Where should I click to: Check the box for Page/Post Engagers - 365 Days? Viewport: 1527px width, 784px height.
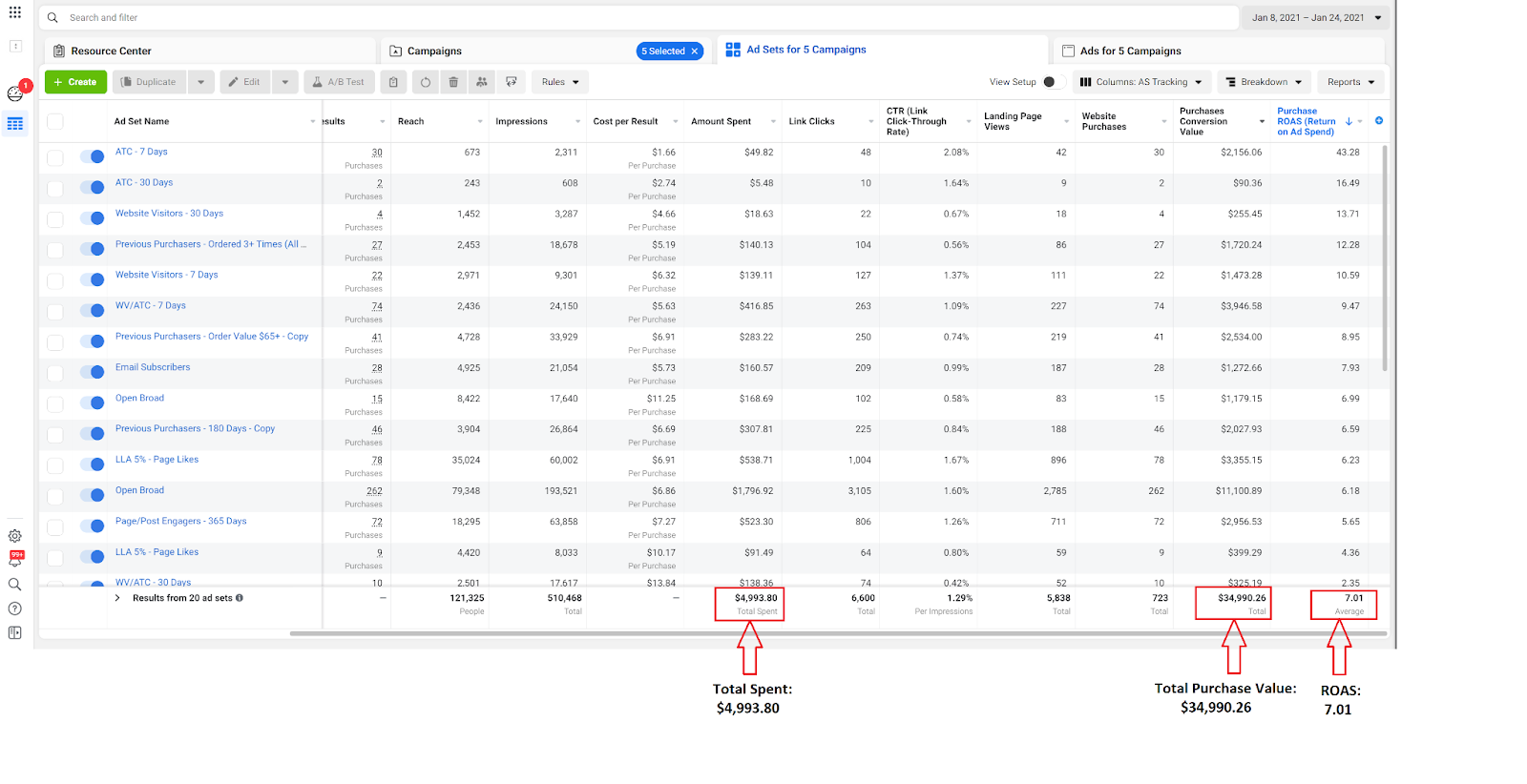coord(55,527)
